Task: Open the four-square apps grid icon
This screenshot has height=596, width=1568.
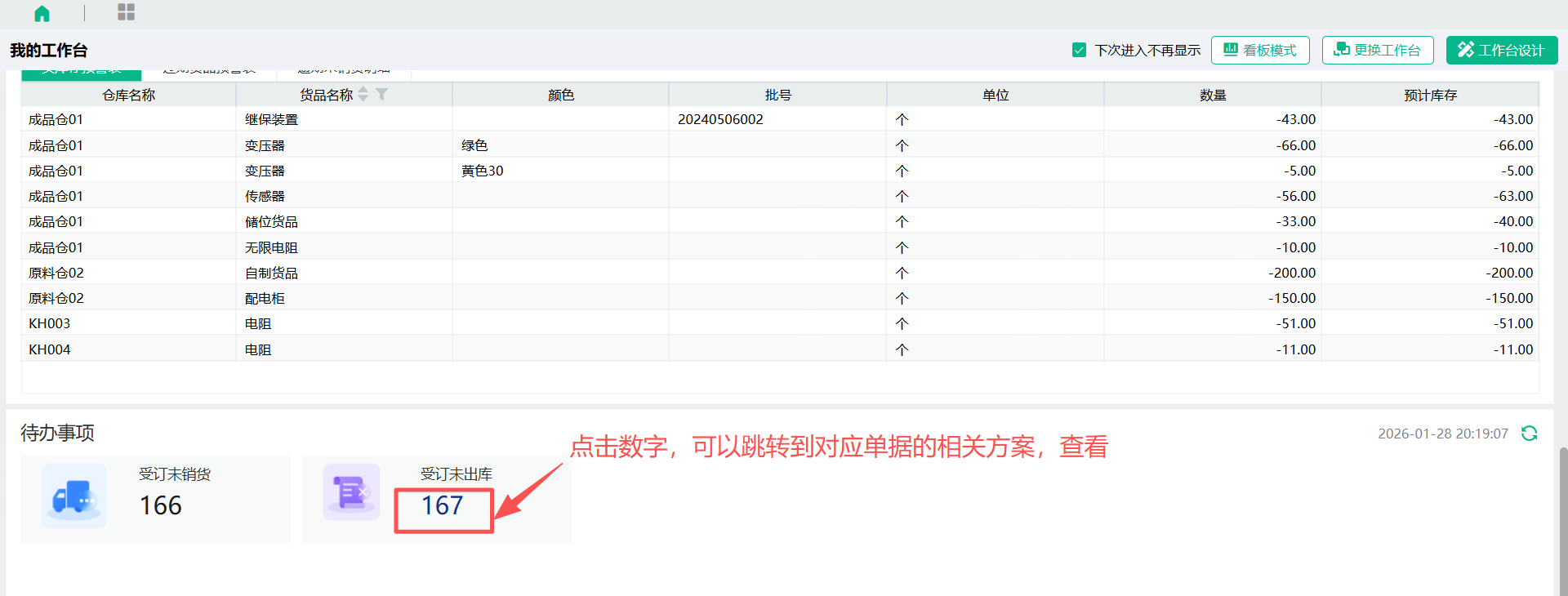Action: point(126,12)
